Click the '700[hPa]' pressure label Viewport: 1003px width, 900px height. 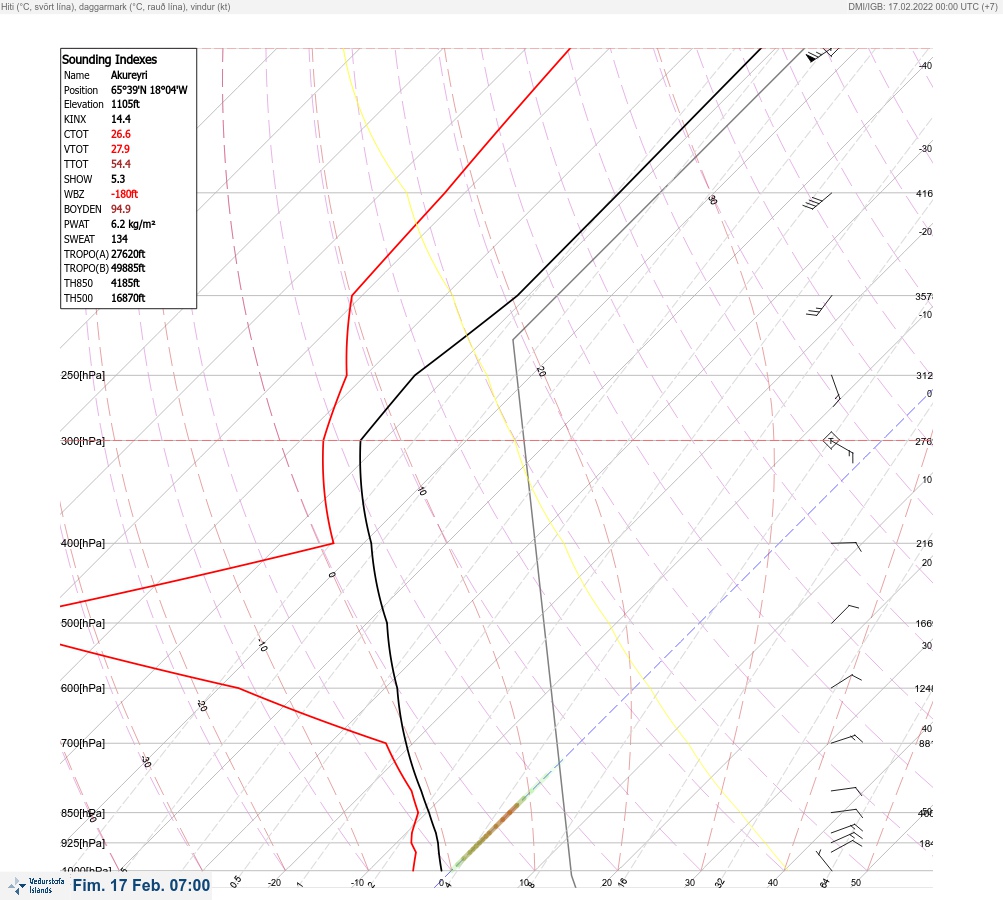tap(83, 743)
